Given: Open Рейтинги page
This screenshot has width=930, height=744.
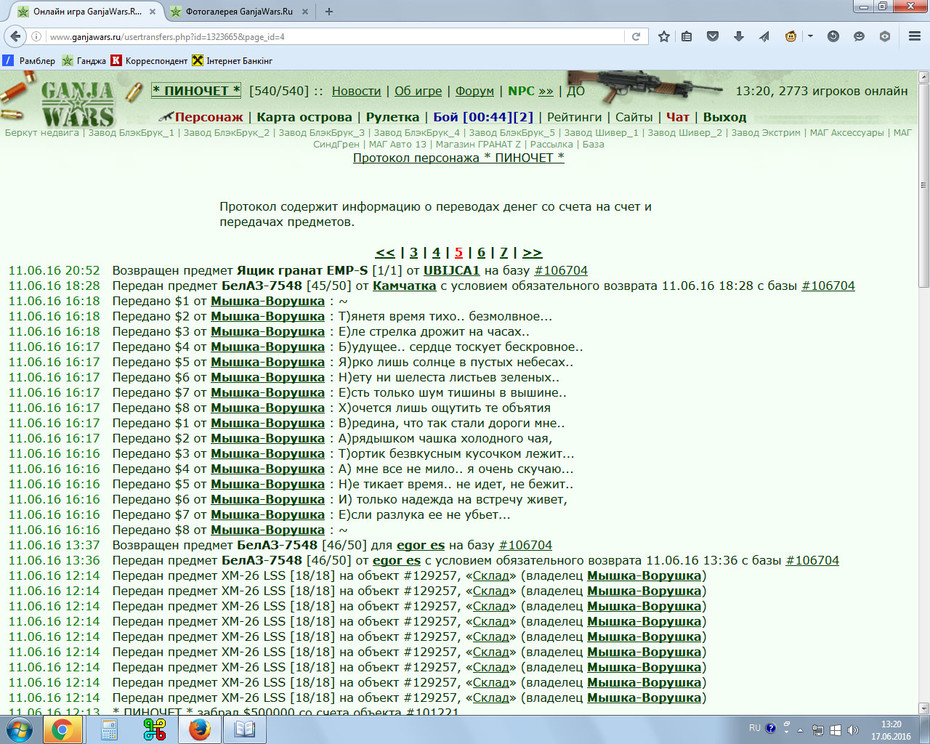Looking at the screenshot, I should [x=574, y=117].
